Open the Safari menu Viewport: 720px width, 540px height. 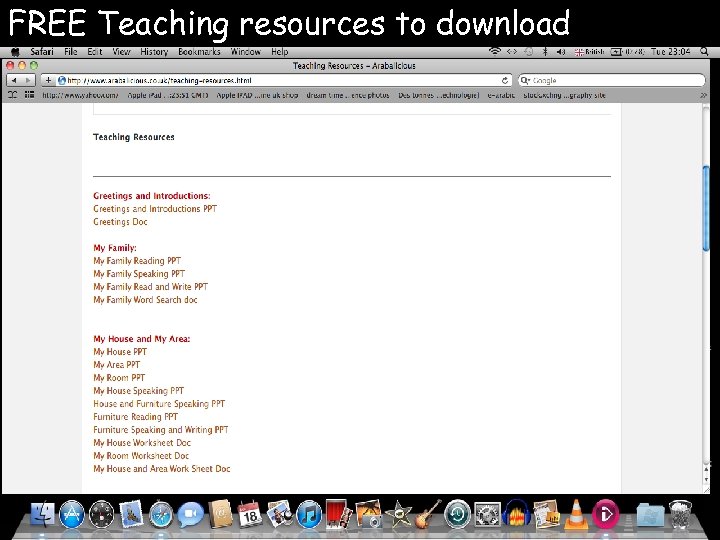pos(42,51)
